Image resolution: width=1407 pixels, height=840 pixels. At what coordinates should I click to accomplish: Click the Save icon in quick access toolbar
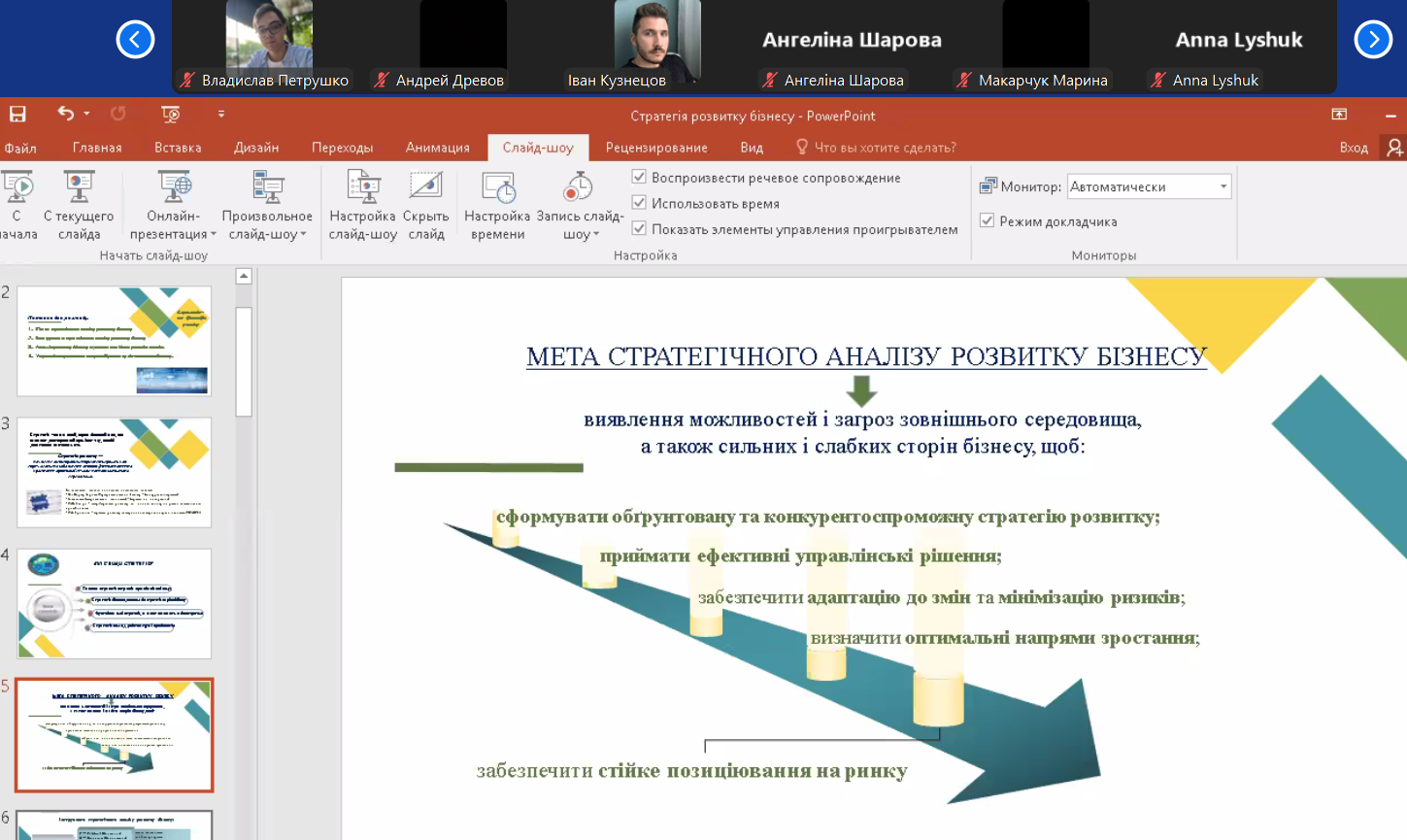click(x=17, y=115)
